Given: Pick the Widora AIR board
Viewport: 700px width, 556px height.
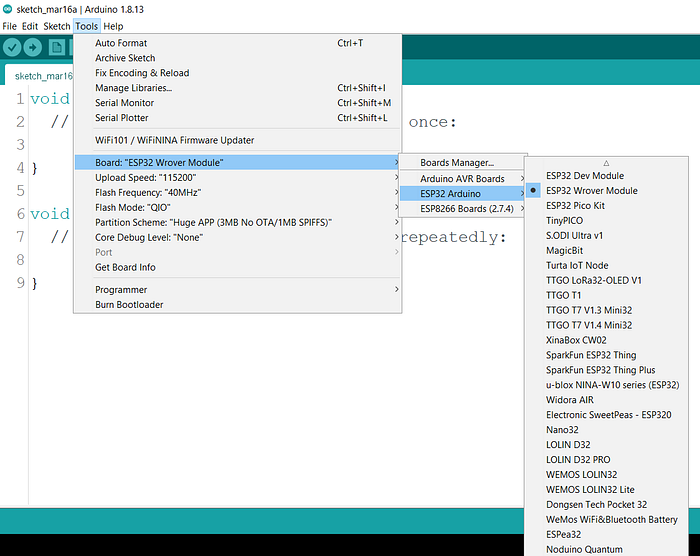Looking at the screenshot, I should pos(606,400).
